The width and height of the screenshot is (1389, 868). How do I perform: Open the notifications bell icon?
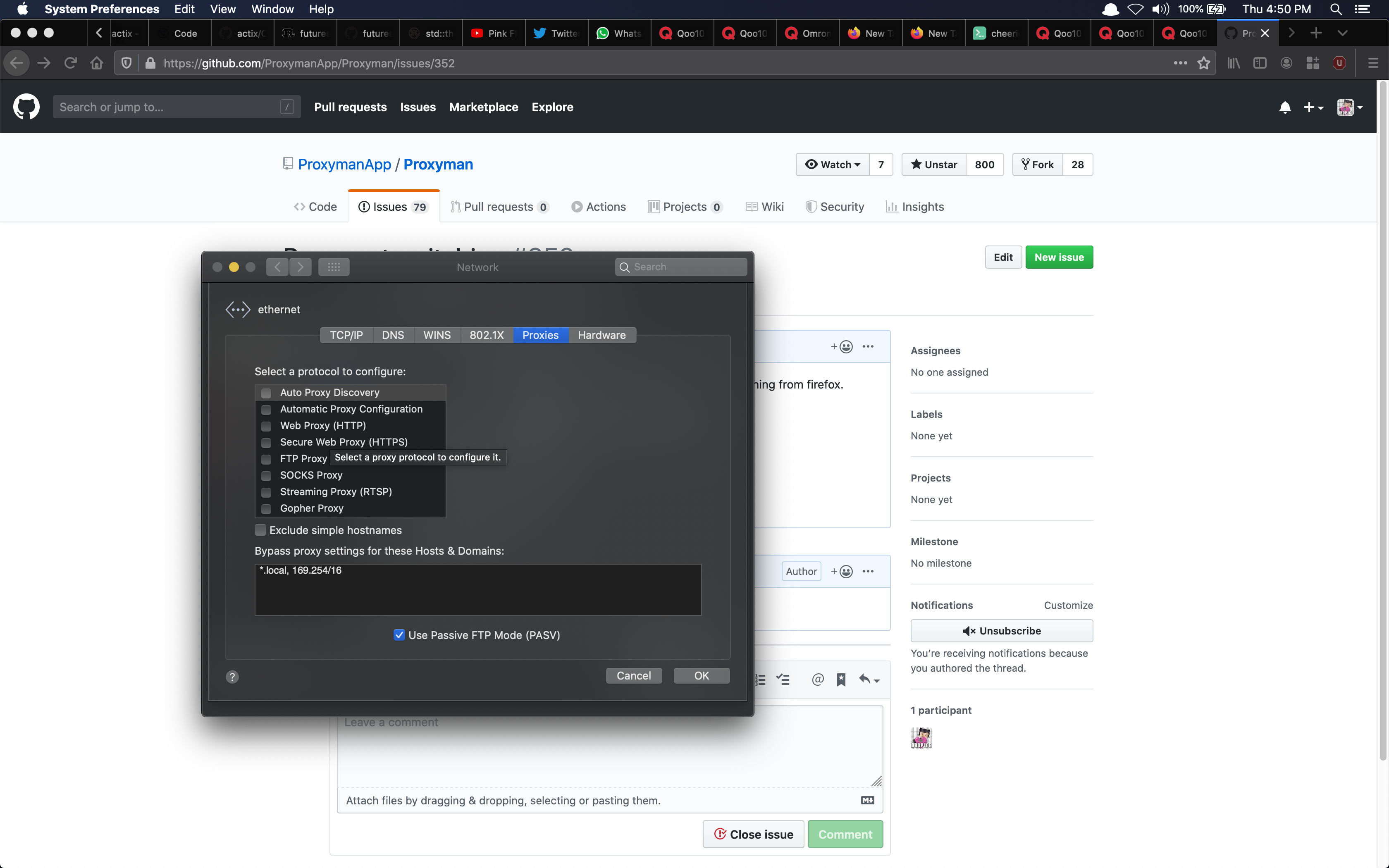[1284, 107]
